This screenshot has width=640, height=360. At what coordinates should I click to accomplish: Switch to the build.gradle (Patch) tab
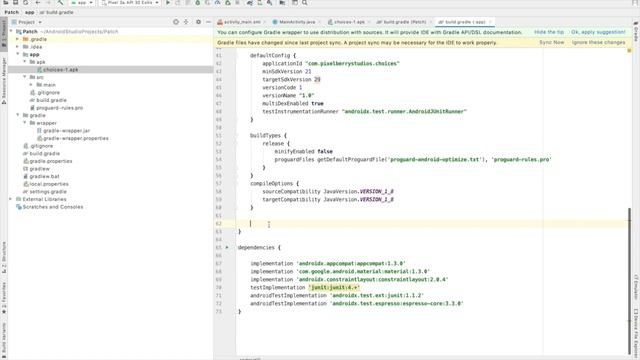(404, 22)
